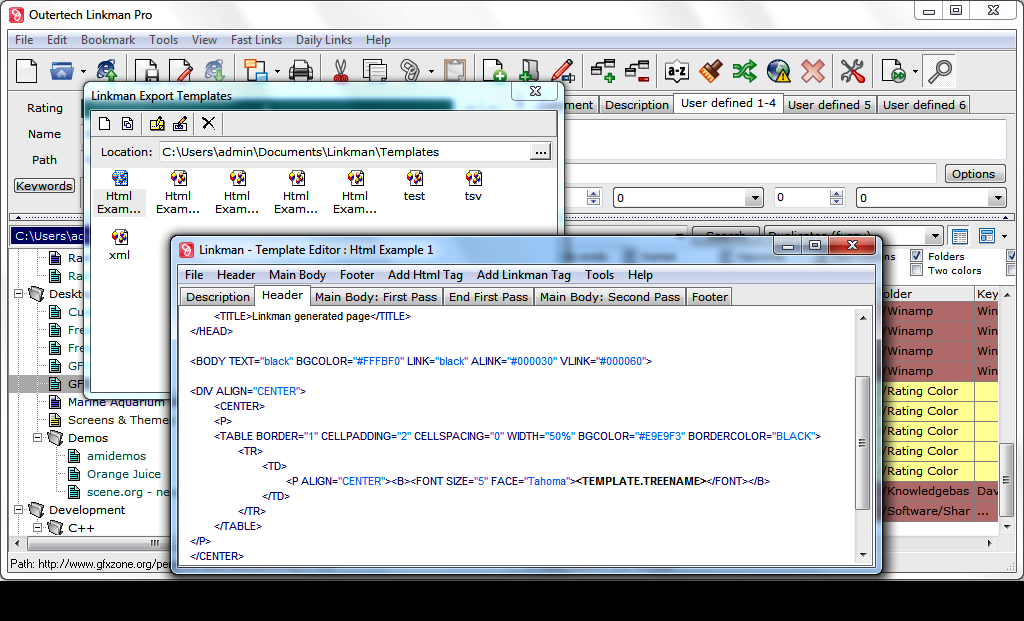Click the blue open folder icon in main toolbar
The height and width of the screenshot is (621, 1024).
61,71
